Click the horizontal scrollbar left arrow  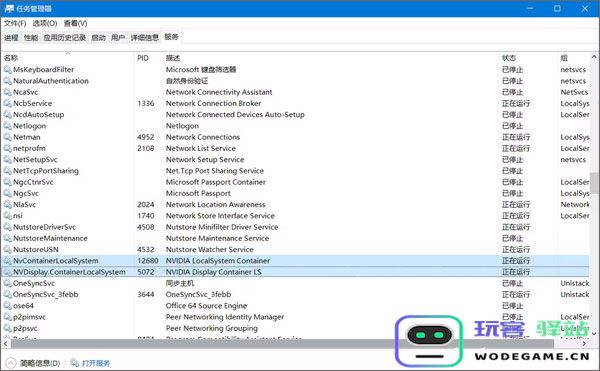coord(5,344)
